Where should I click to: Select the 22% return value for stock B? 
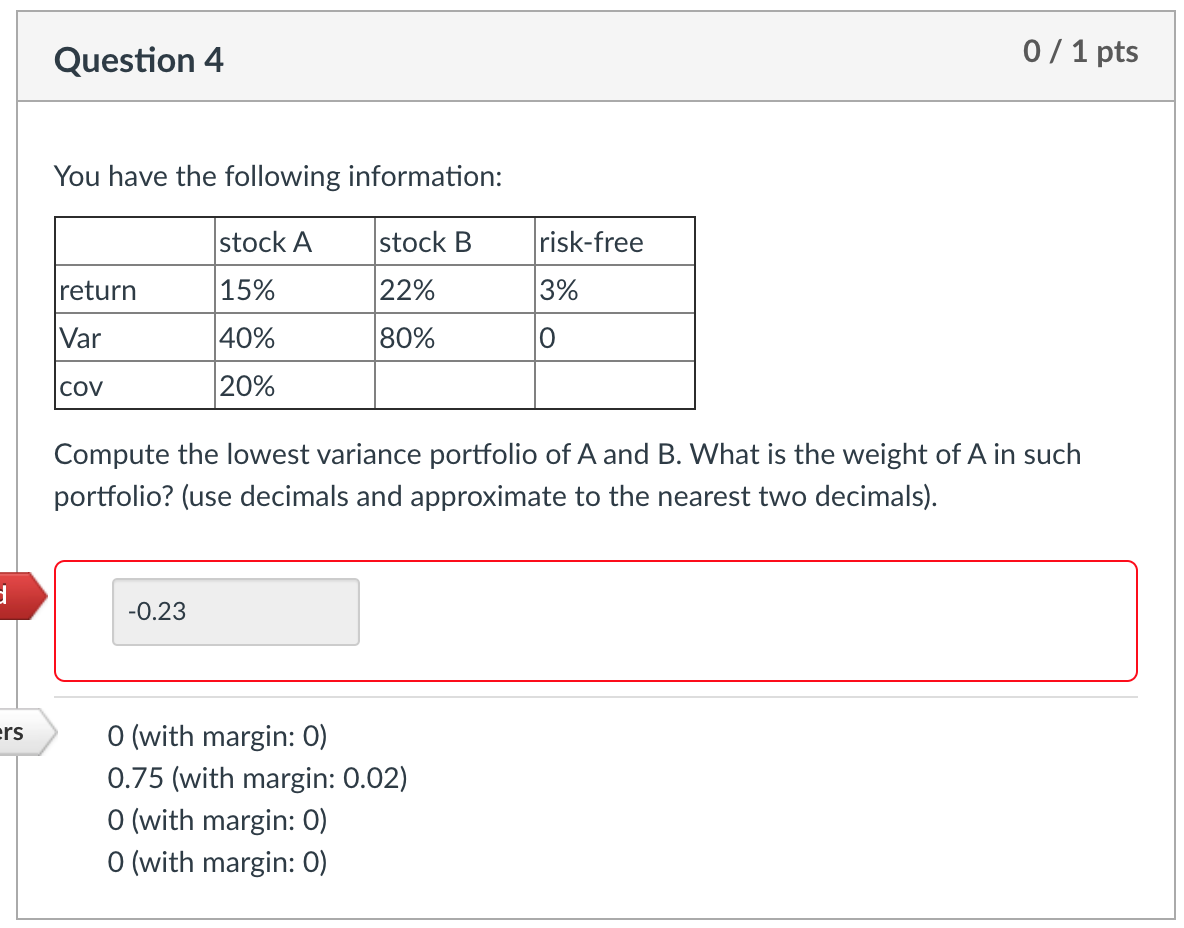coord(406,290)
